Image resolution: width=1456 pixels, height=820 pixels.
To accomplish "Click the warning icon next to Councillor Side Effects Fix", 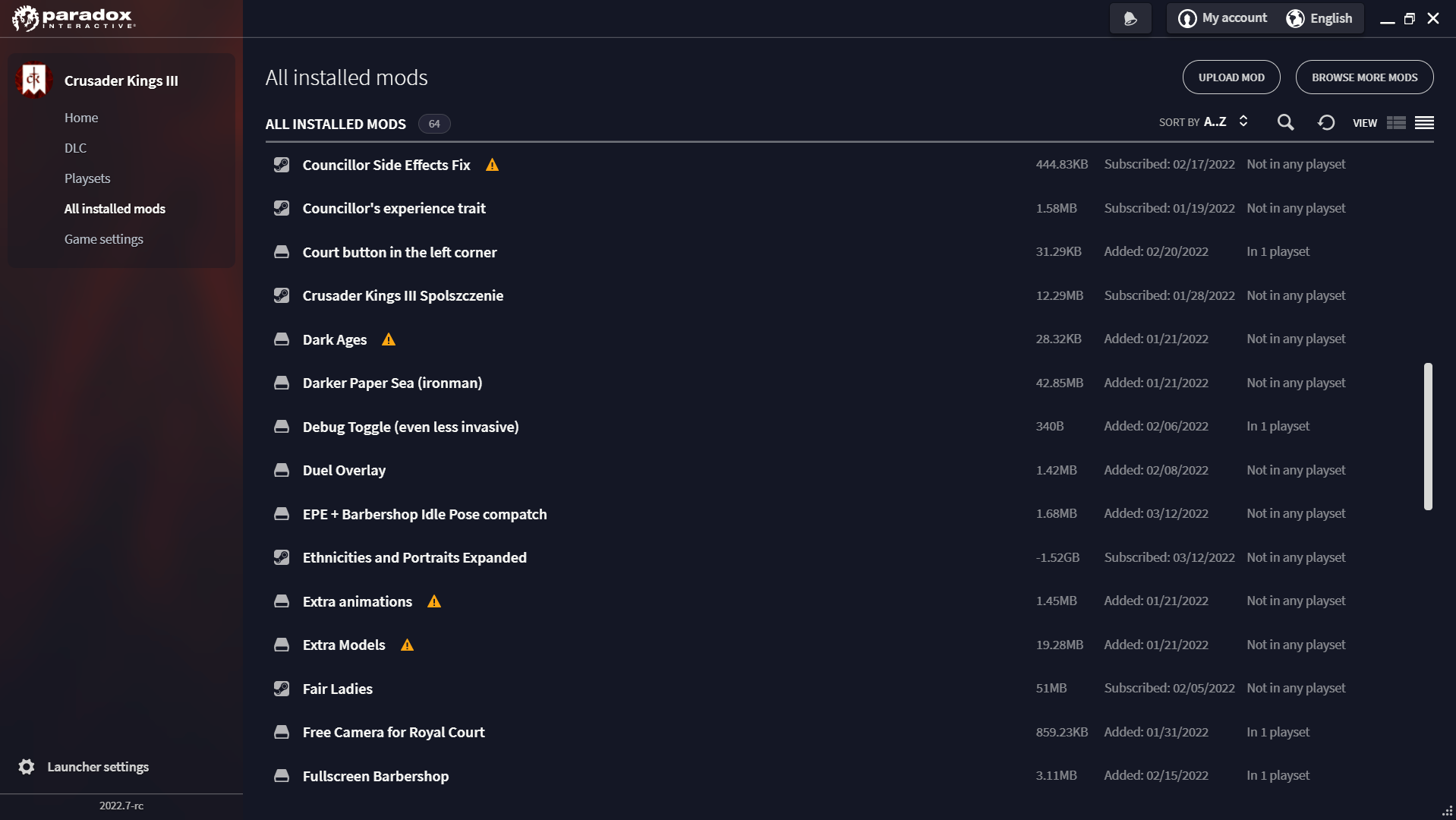I will (492, 165).
